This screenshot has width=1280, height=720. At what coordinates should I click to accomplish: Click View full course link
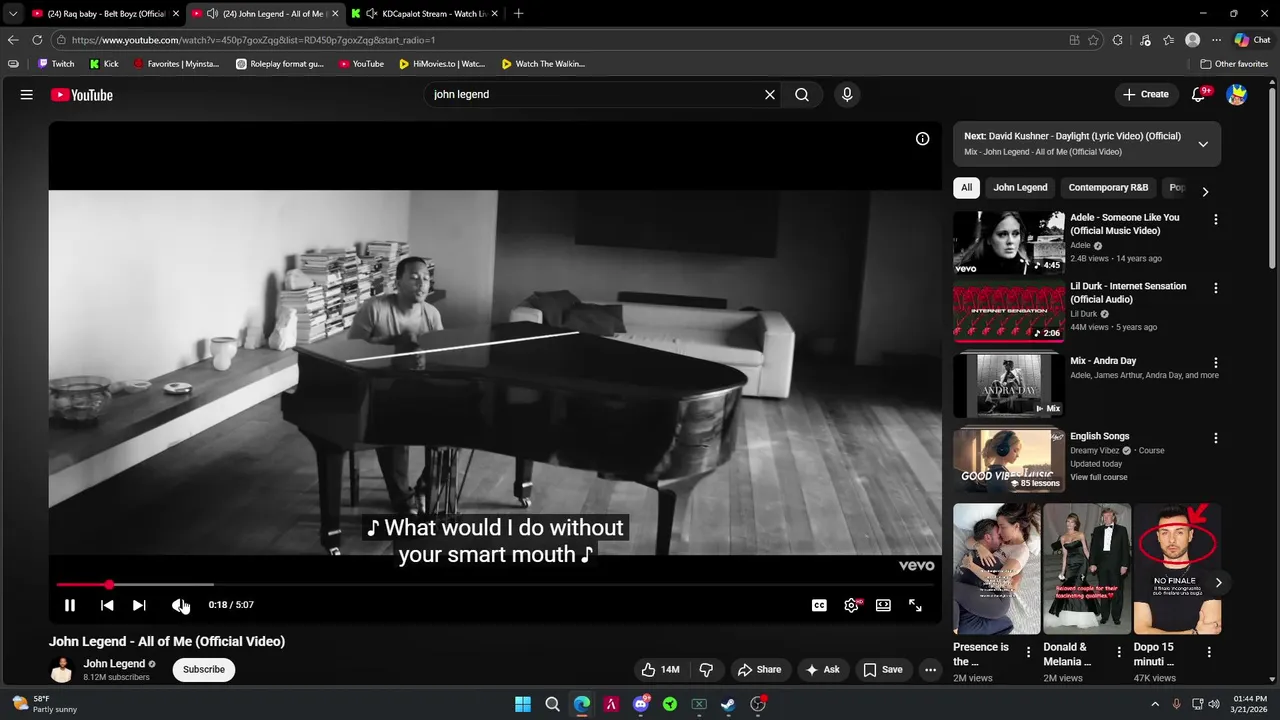coord(1098,478)
